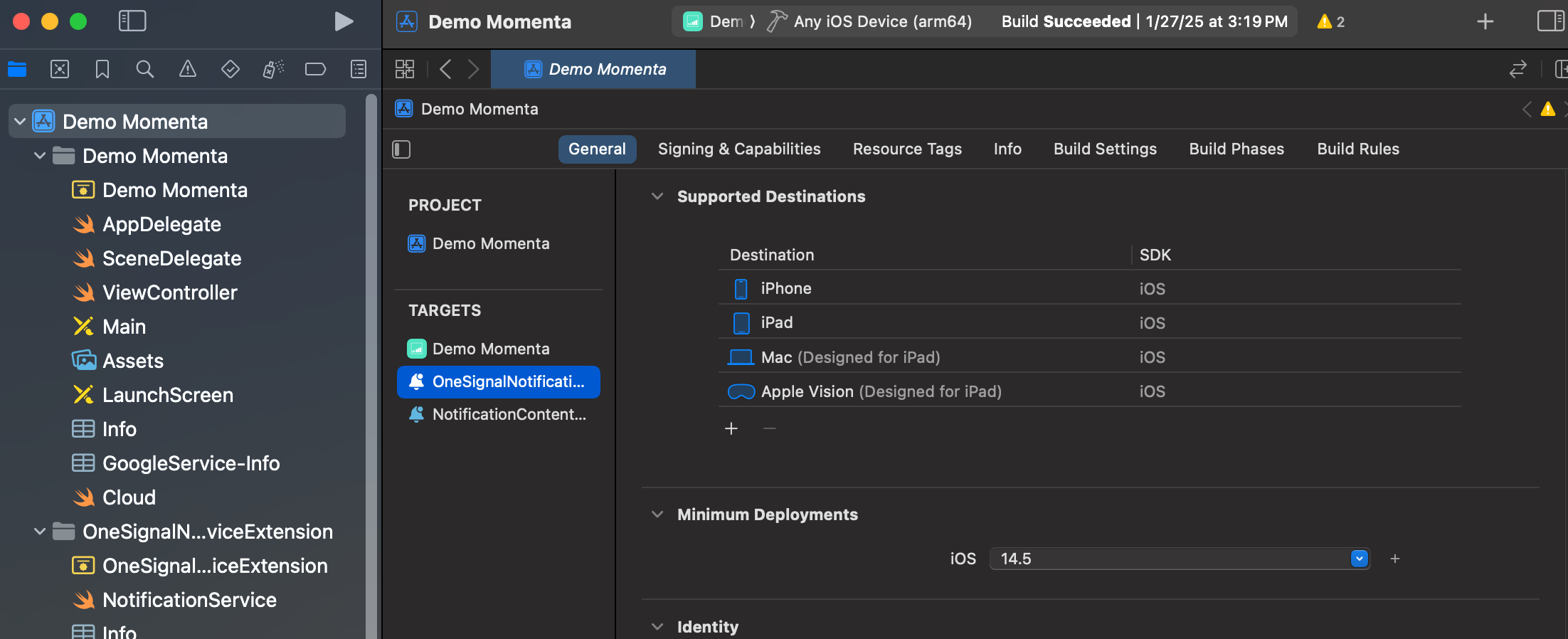Open the Project navigator folder icon

coord(17,69)
